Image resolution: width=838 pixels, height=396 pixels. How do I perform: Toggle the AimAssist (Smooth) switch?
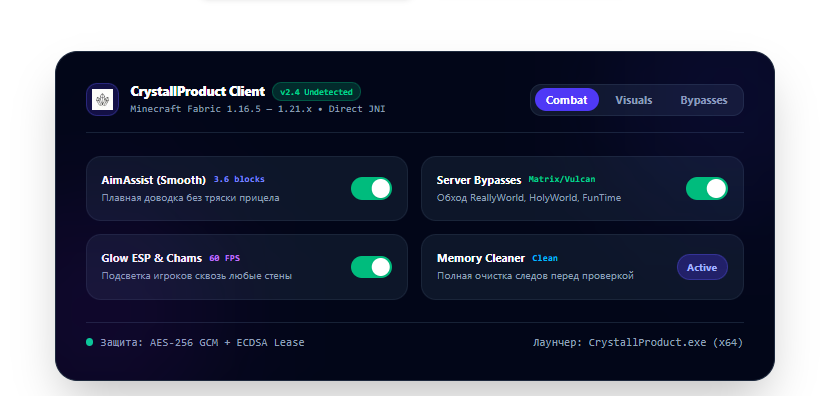(x=371, y=189)
